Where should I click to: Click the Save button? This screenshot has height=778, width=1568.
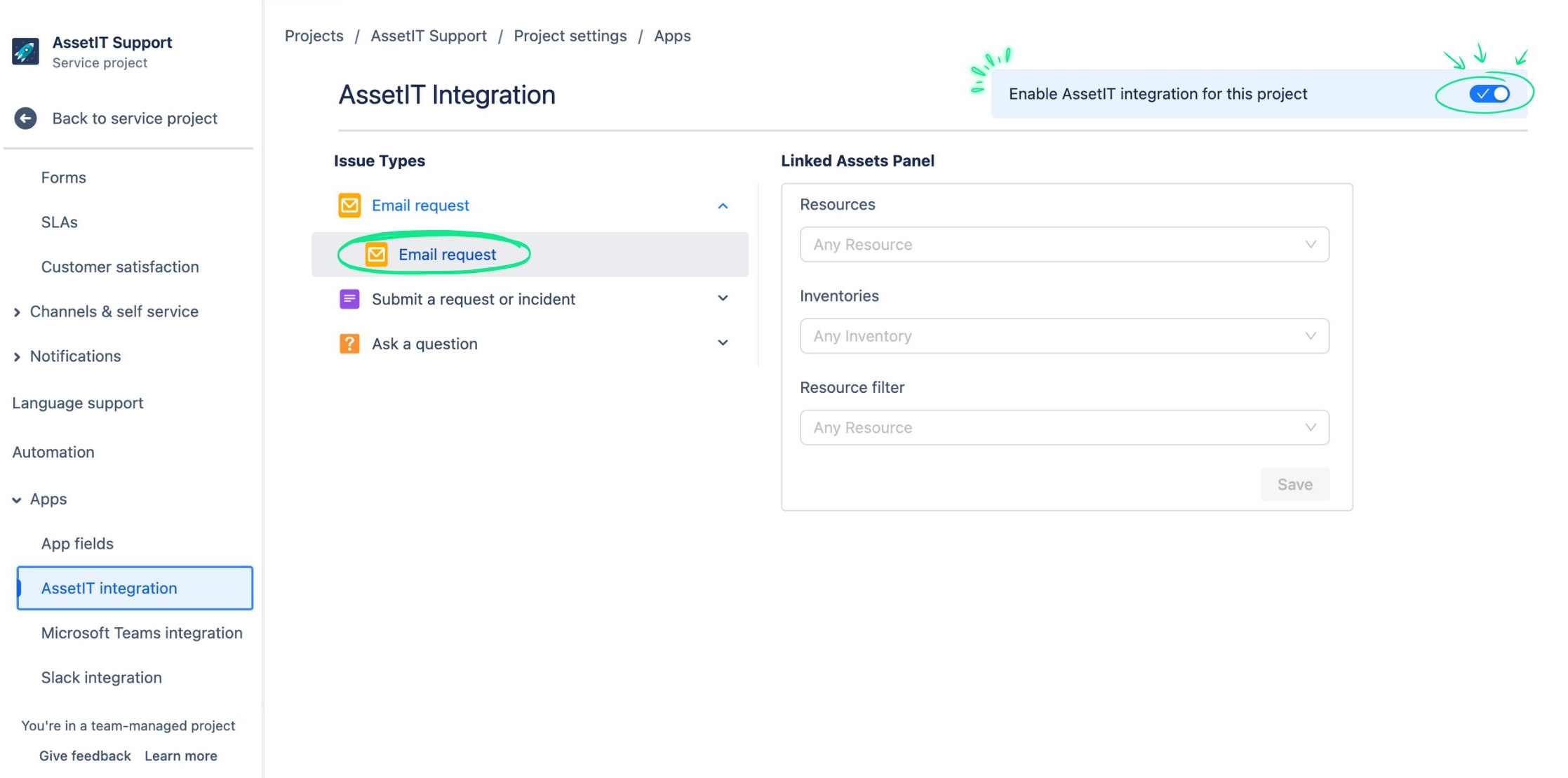(1295, 484)
